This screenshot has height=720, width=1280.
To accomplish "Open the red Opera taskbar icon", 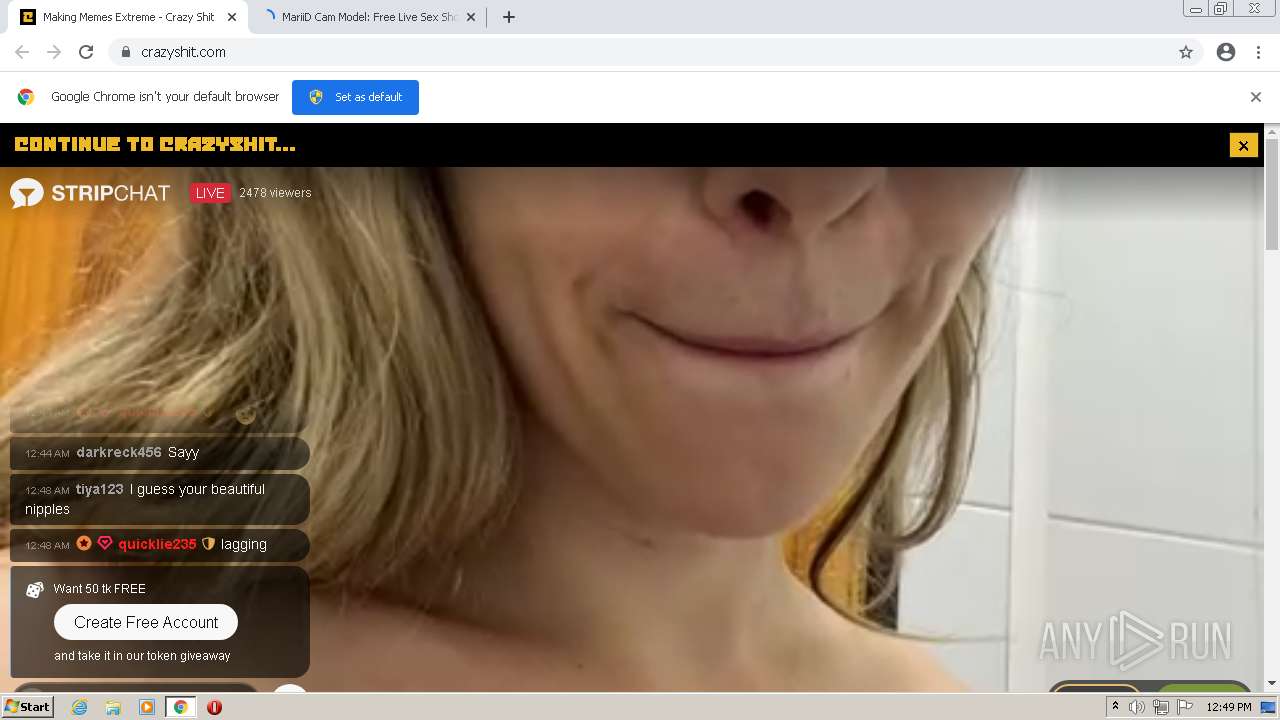I will pyautogui.click(x=214, y=707).
